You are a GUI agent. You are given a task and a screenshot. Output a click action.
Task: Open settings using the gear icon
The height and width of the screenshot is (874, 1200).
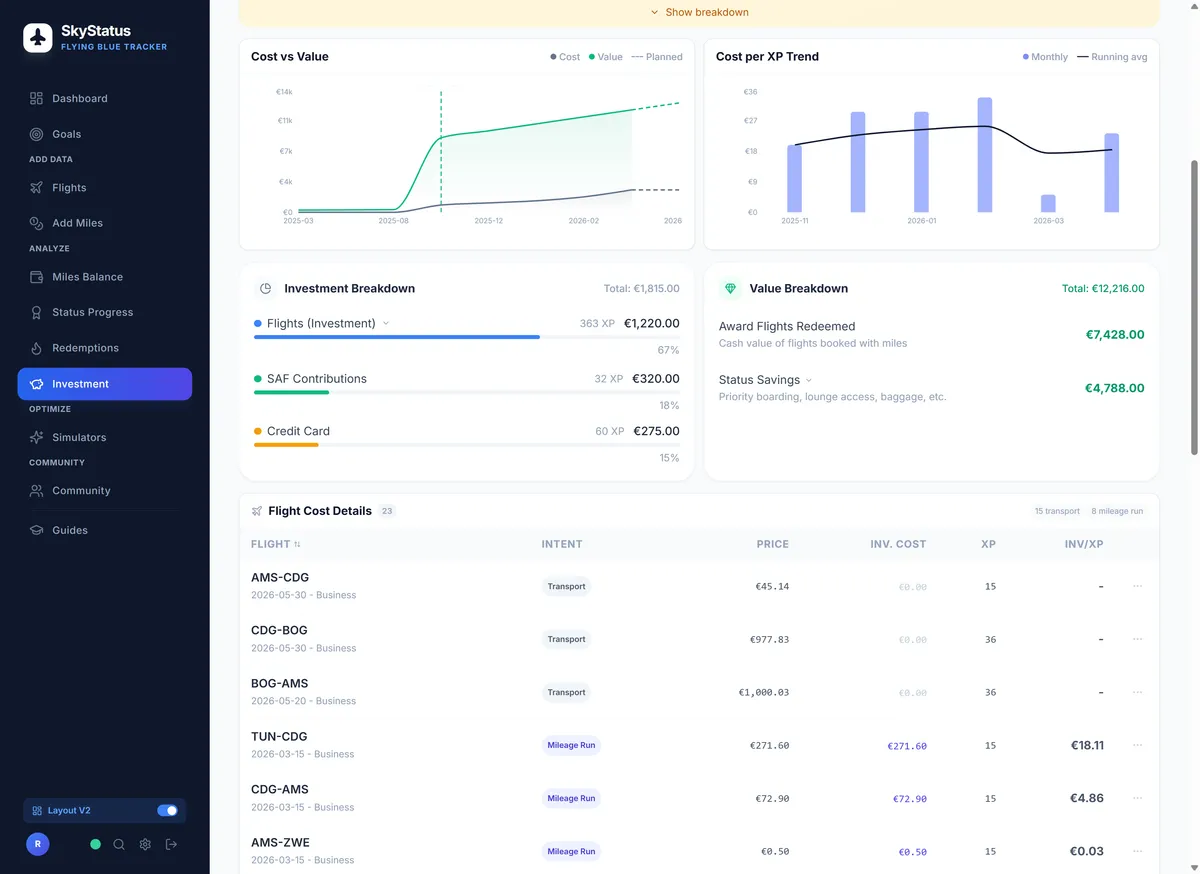pyautogui.click(x=145, y=844)
